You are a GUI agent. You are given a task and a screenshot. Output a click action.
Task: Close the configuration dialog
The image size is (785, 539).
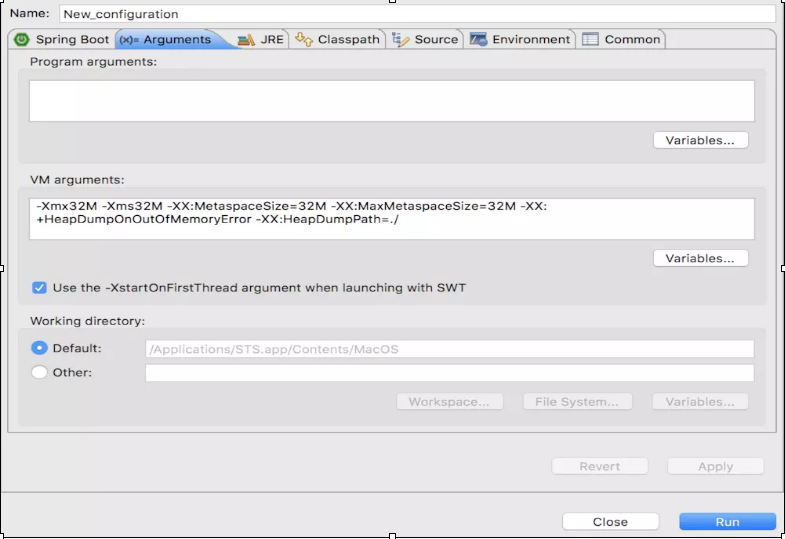(610, 521)
